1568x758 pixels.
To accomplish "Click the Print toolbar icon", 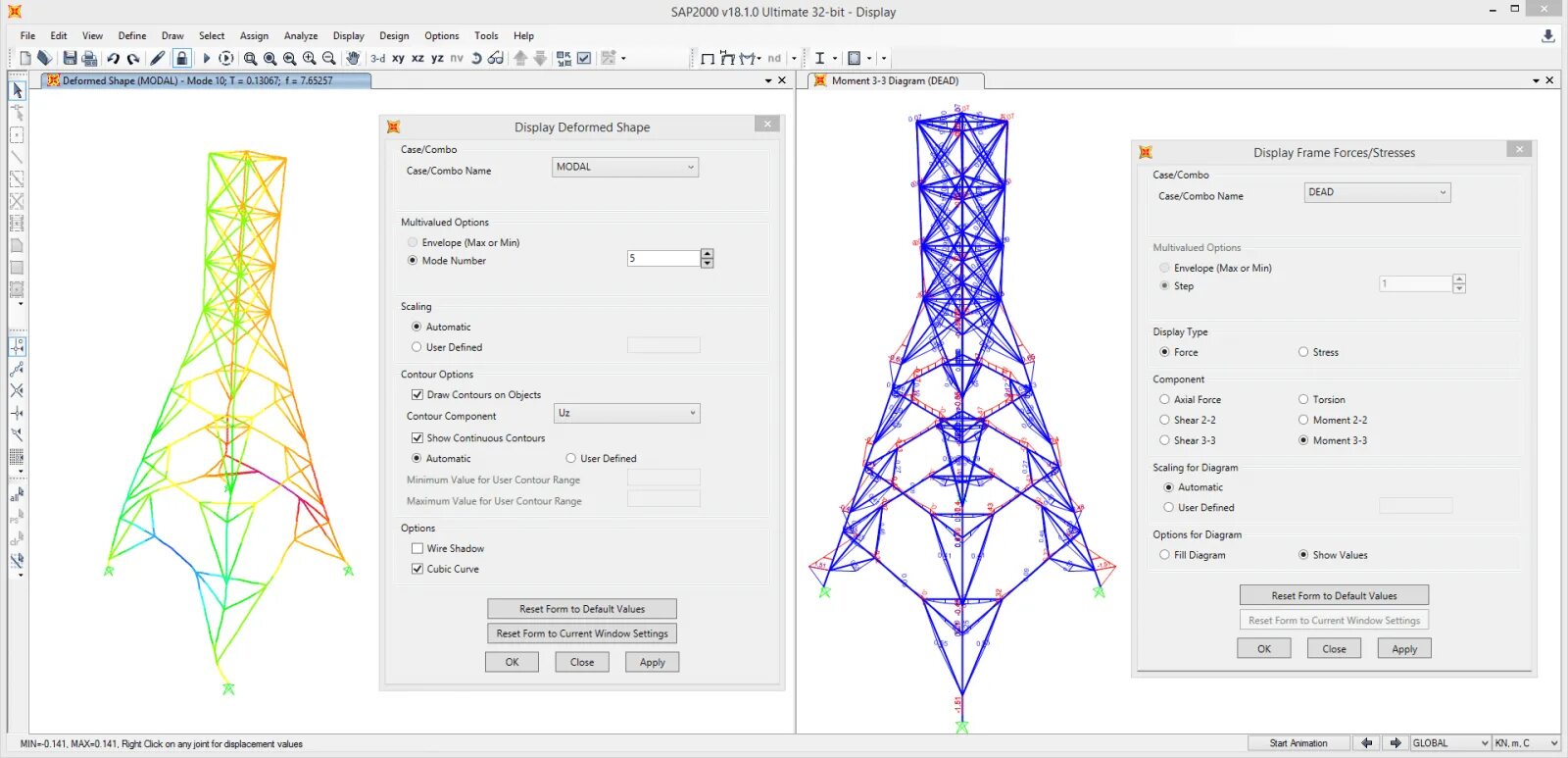I will tap(89, 59).
